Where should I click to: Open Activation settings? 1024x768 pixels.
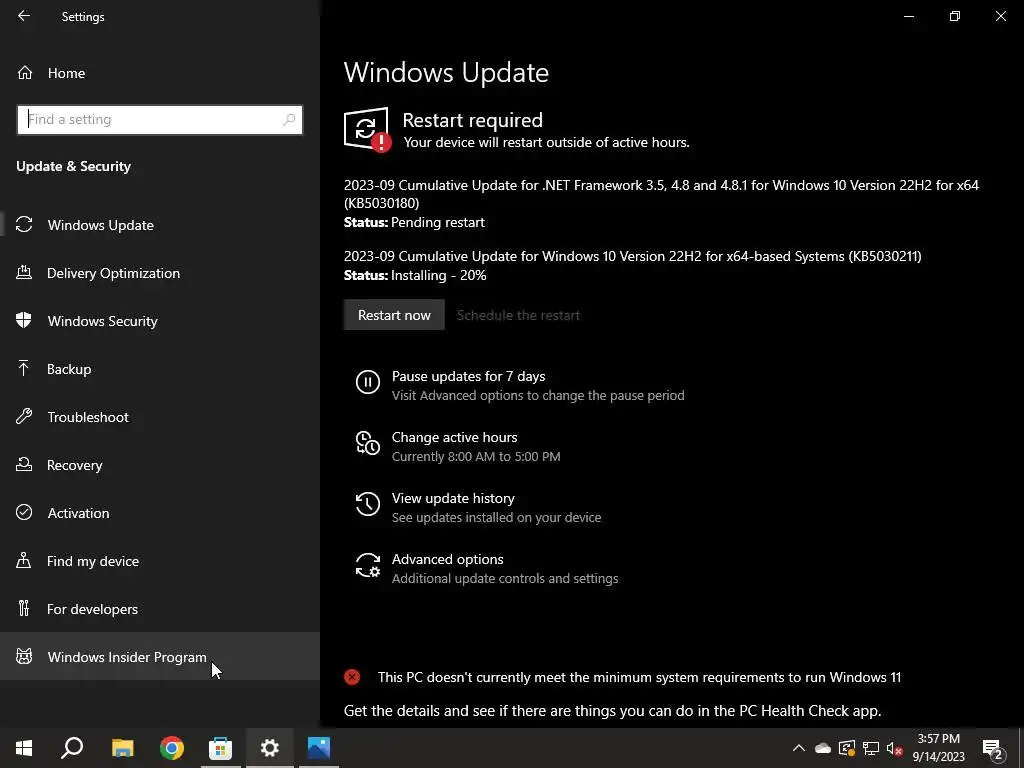pyautogui.click(x=78, y=513)
